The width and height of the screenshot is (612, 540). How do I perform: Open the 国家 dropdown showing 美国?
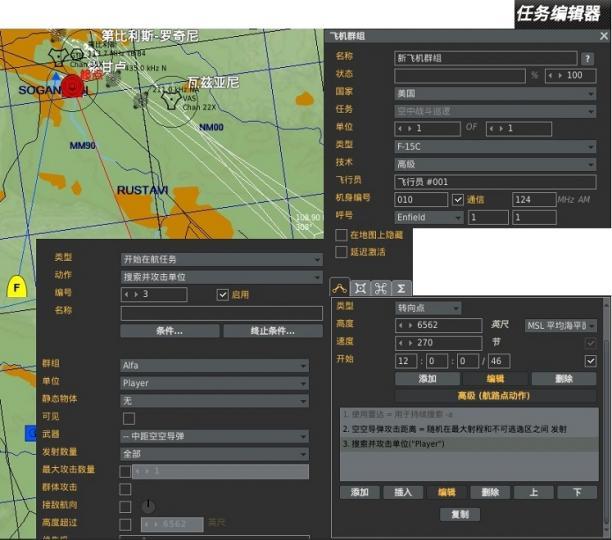[495, 93]
